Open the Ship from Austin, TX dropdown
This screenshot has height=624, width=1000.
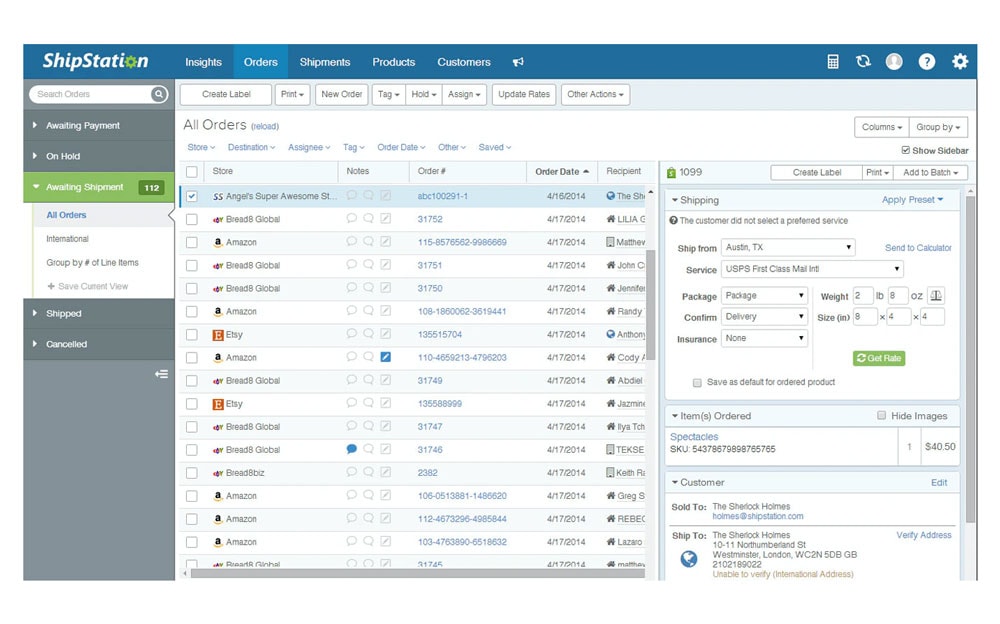click(788, 248)
